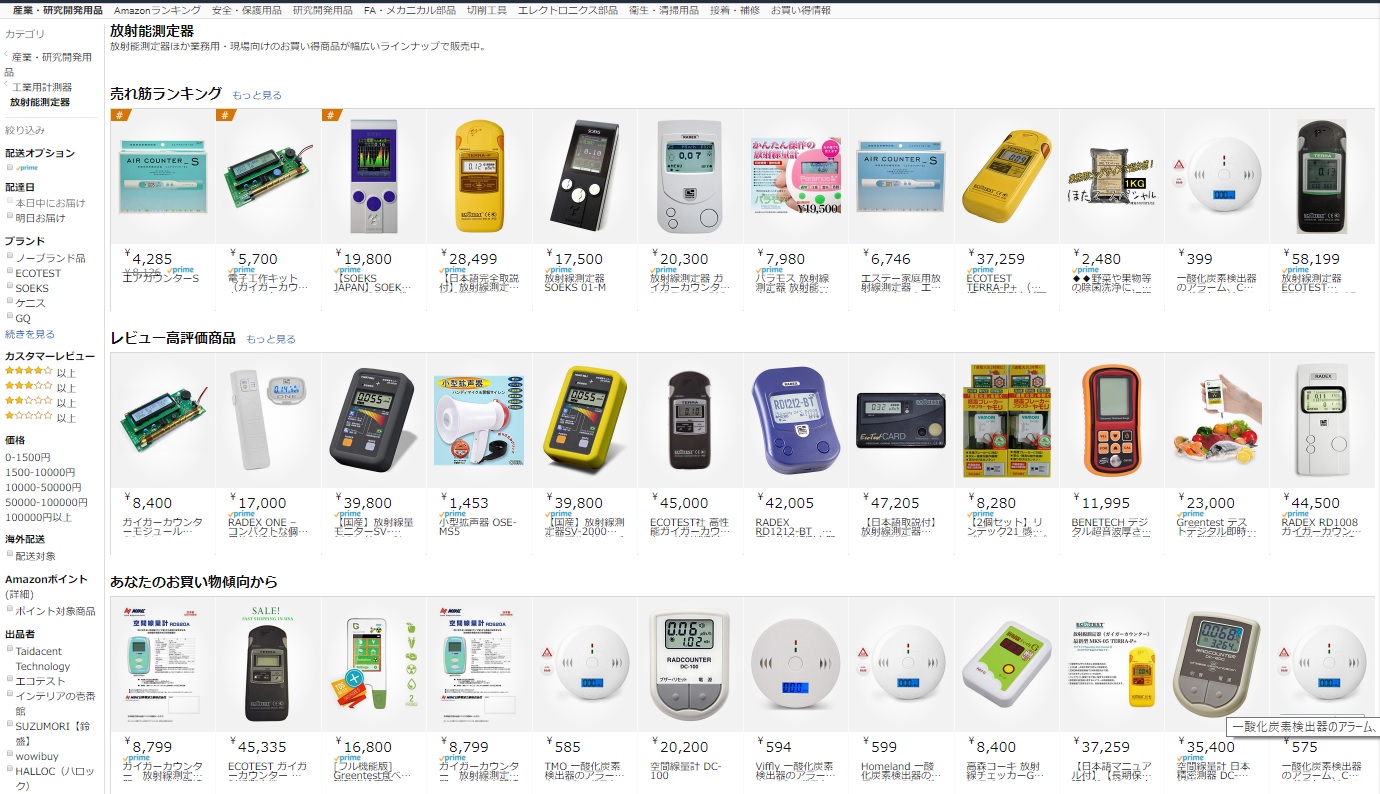1380x794 pixels.
Task: Select four stars and up review filter
Action: click(29, 372)
